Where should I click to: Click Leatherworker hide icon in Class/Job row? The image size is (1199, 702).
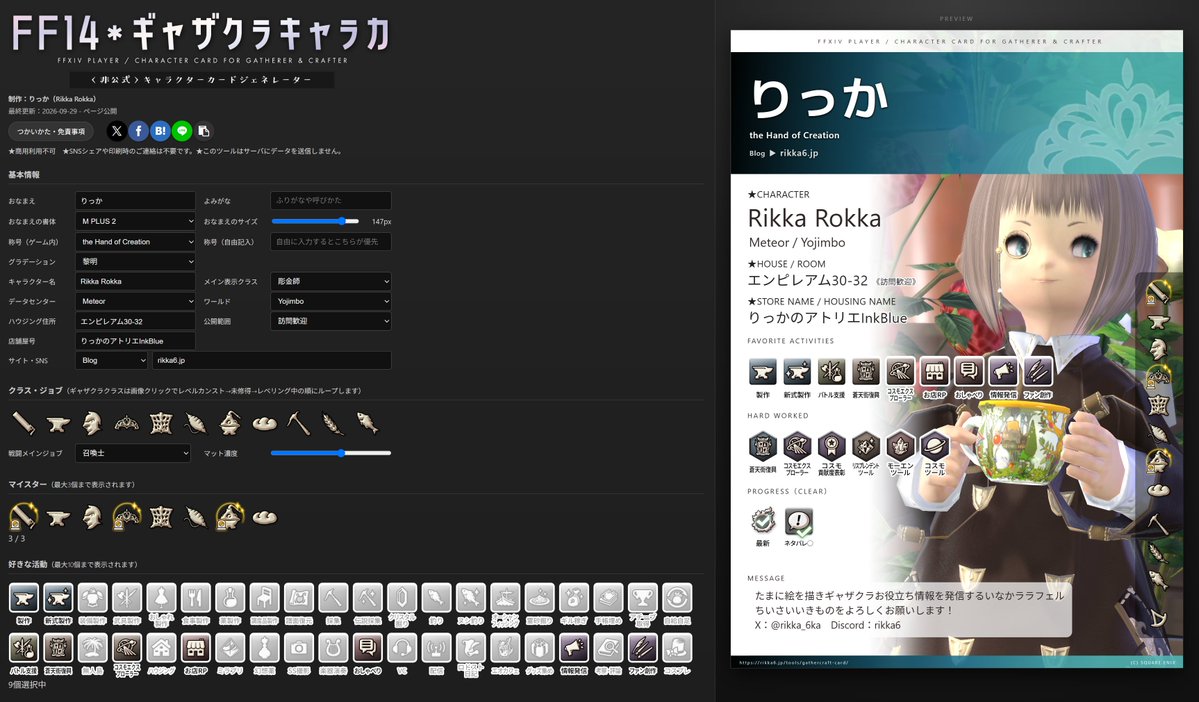[161, 423]
